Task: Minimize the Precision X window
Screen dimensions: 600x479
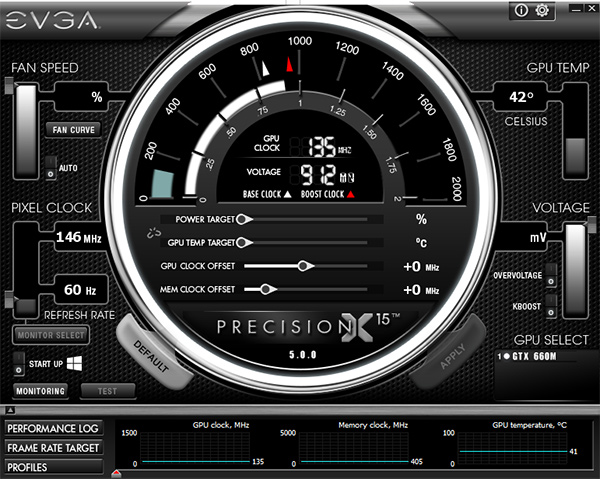Action: 576,8
